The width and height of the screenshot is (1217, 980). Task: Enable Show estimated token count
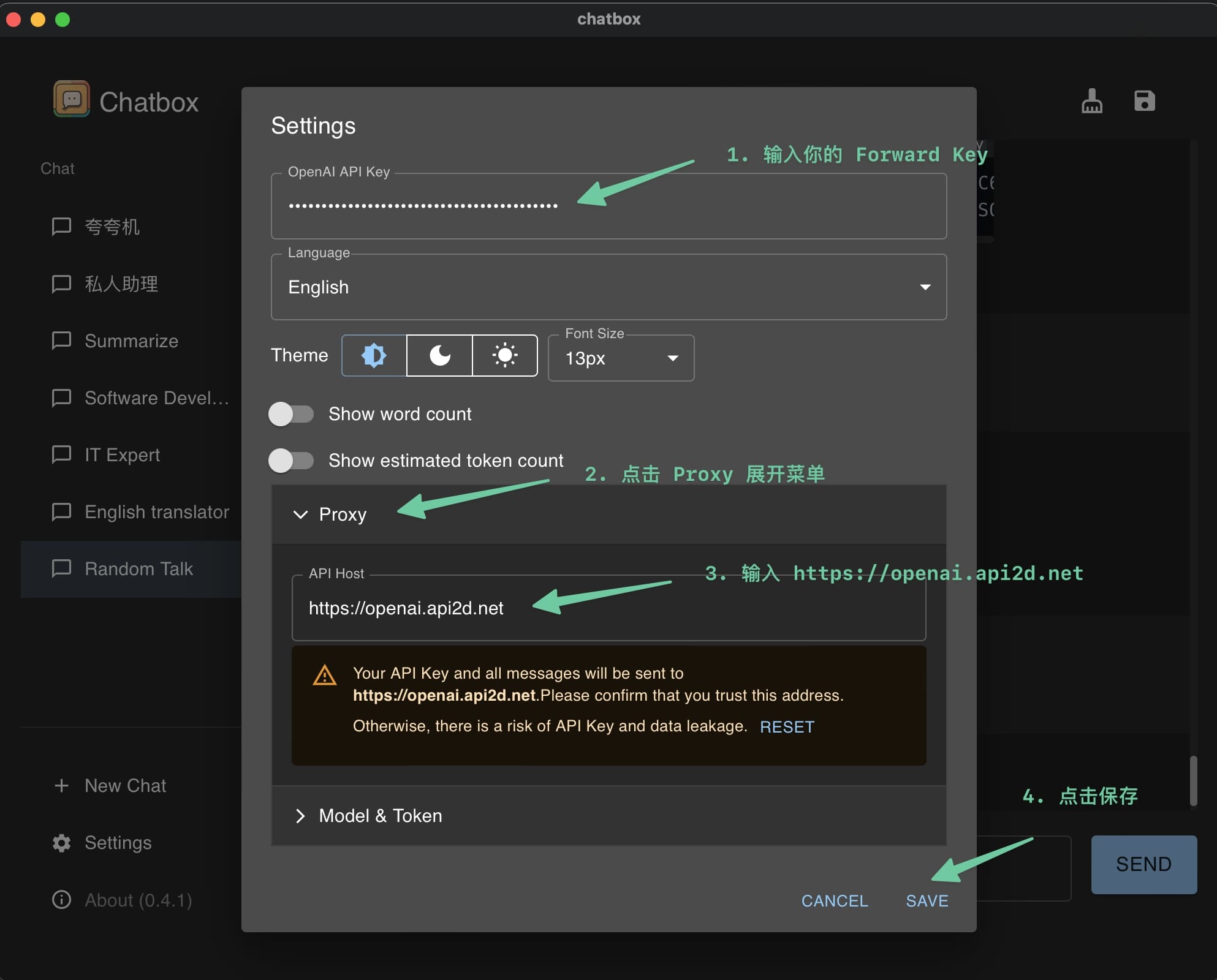291,461
